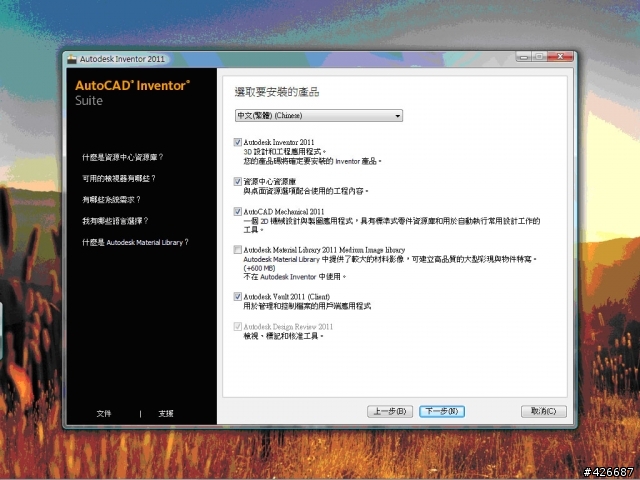Open the 支援 support link

tap(166, 413)
